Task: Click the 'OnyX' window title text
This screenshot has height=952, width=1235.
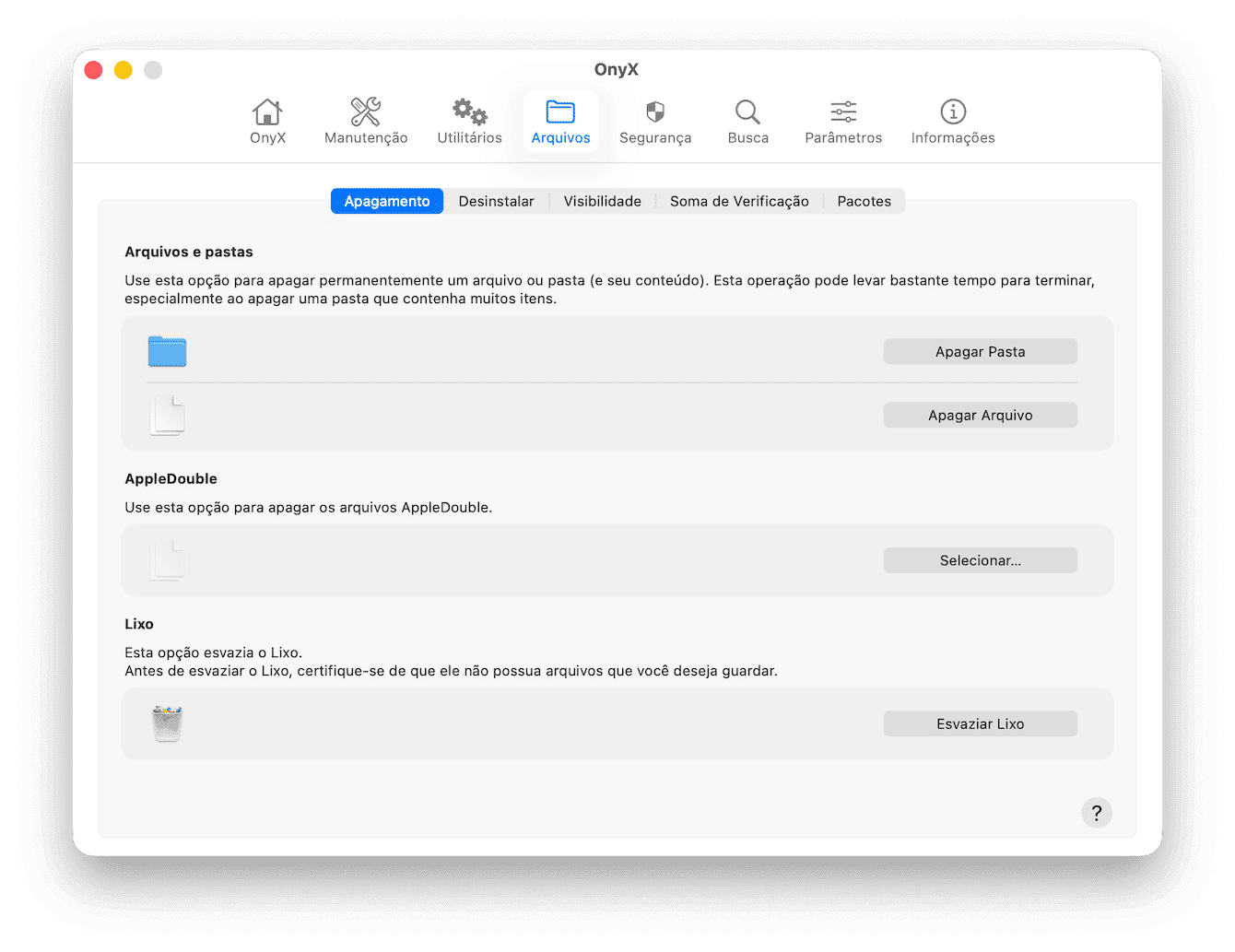Action: click(617, 69)
